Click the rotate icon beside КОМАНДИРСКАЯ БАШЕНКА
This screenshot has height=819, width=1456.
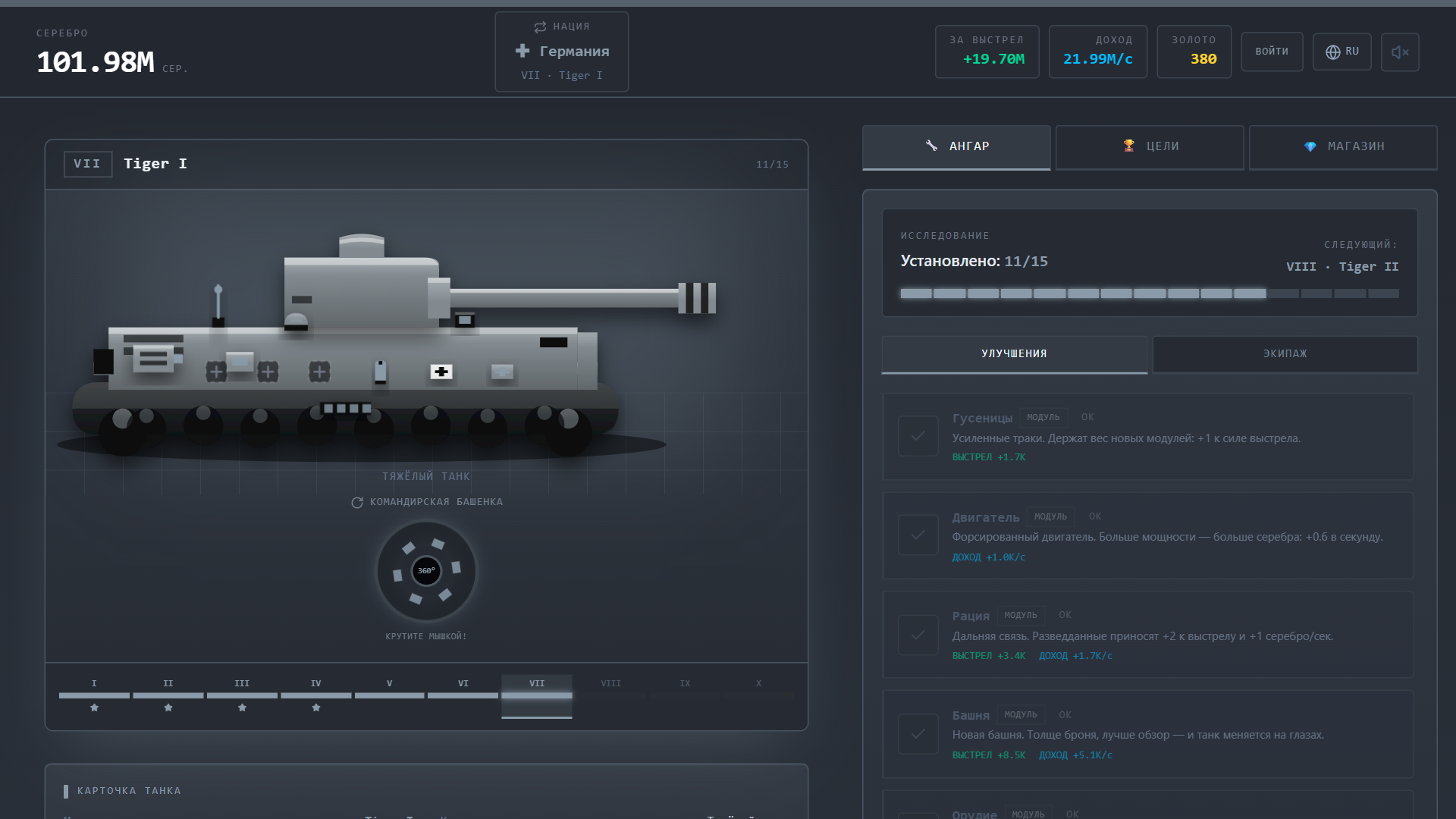coord(357,503)
